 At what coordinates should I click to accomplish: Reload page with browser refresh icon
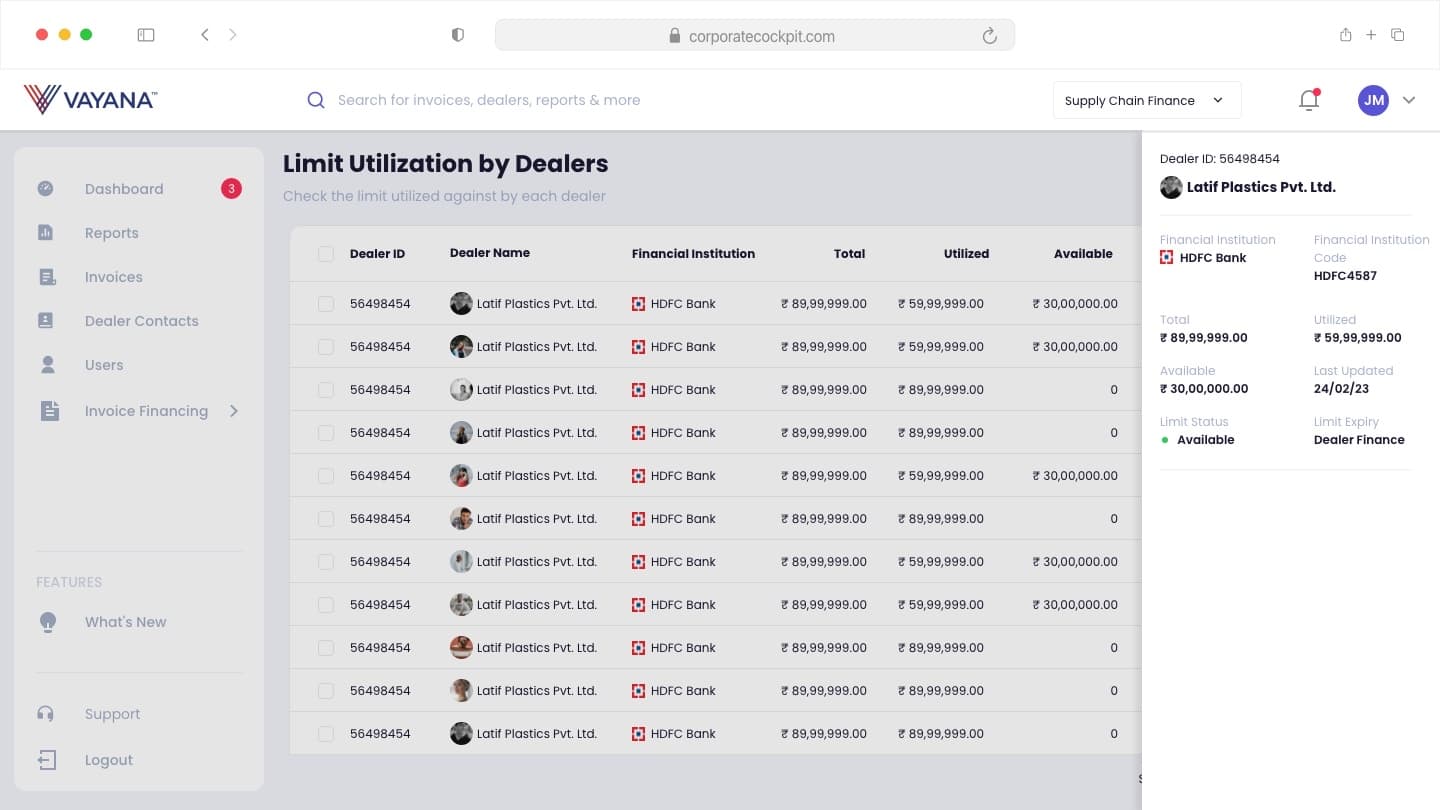990,36
